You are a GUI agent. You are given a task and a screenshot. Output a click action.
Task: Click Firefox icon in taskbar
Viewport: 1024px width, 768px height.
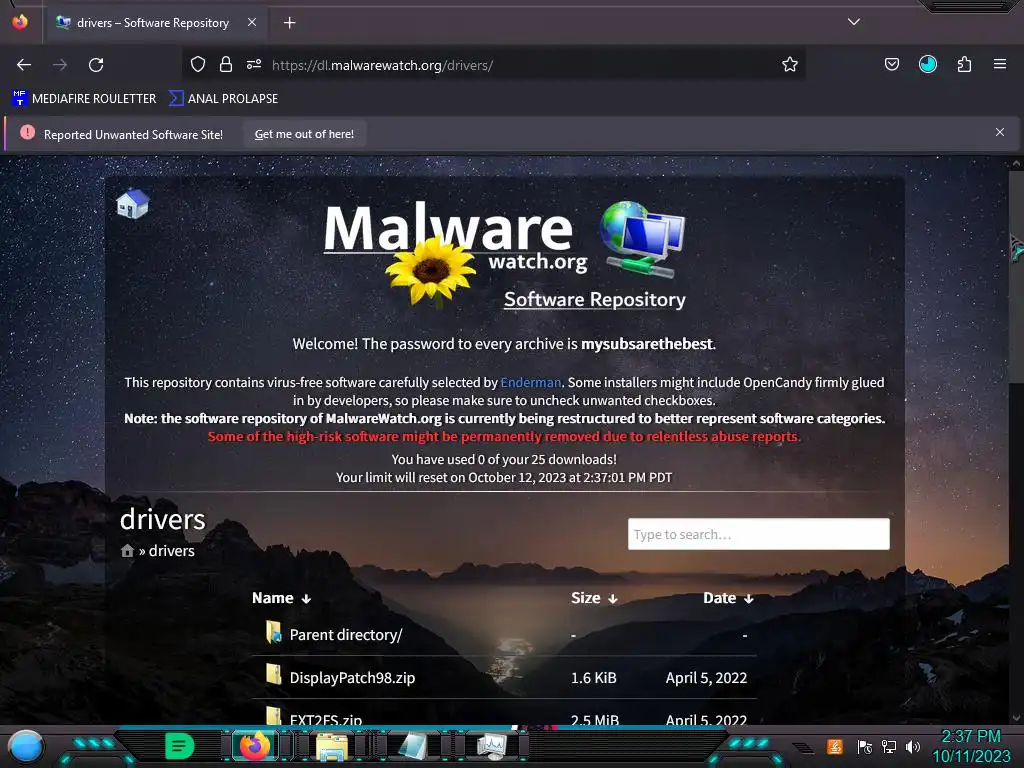(255, 746)
